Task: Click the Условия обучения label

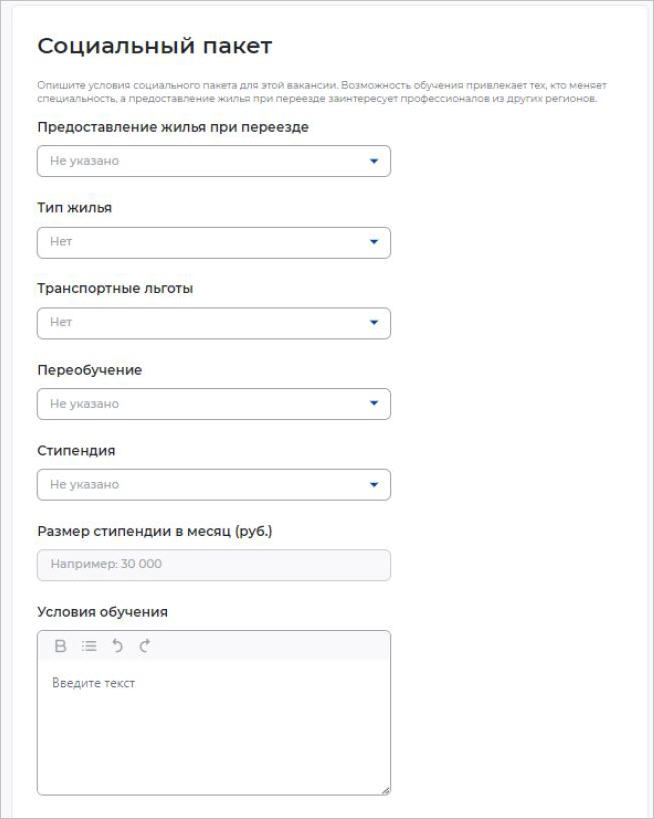Action: click(102, 611)
